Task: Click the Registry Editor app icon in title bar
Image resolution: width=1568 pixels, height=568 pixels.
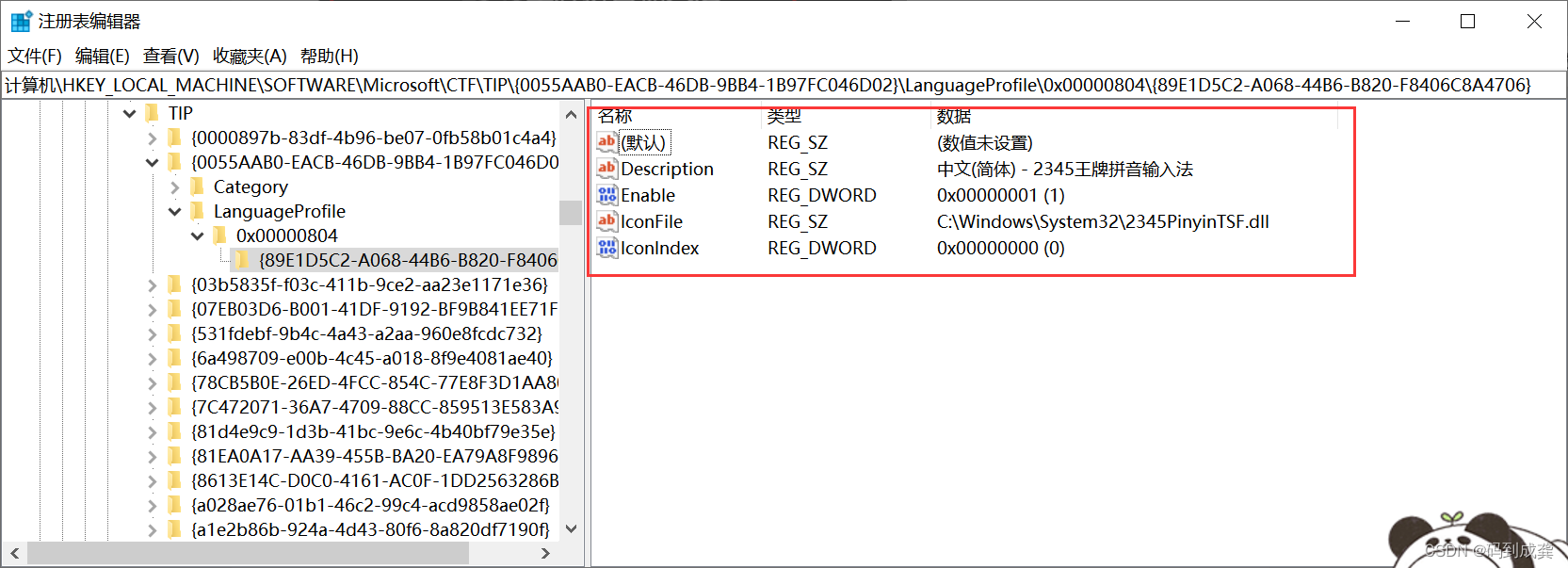Action: pyautogui.click(x=21, y=21)
